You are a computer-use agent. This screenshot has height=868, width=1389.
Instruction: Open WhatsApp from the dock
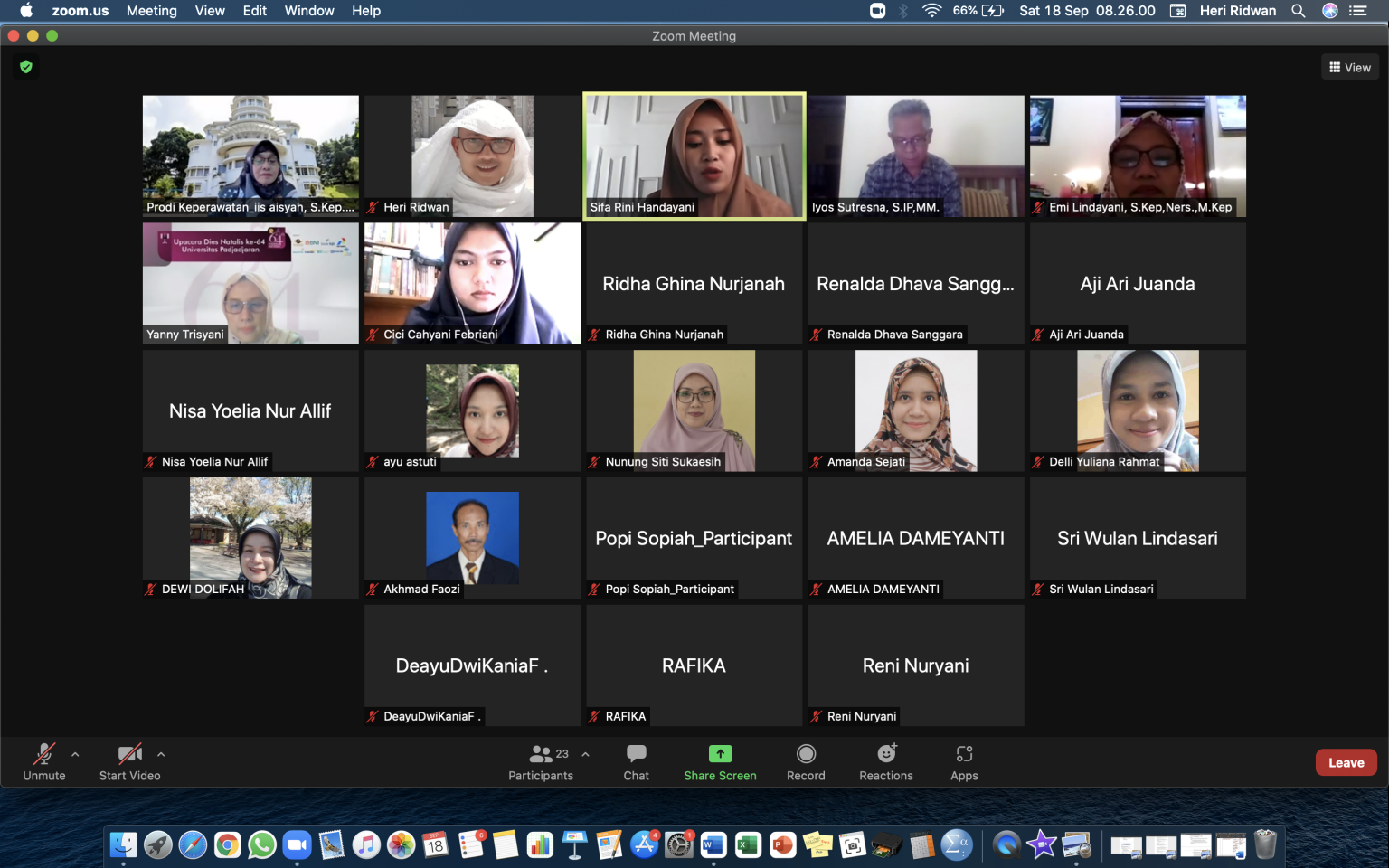262,845
